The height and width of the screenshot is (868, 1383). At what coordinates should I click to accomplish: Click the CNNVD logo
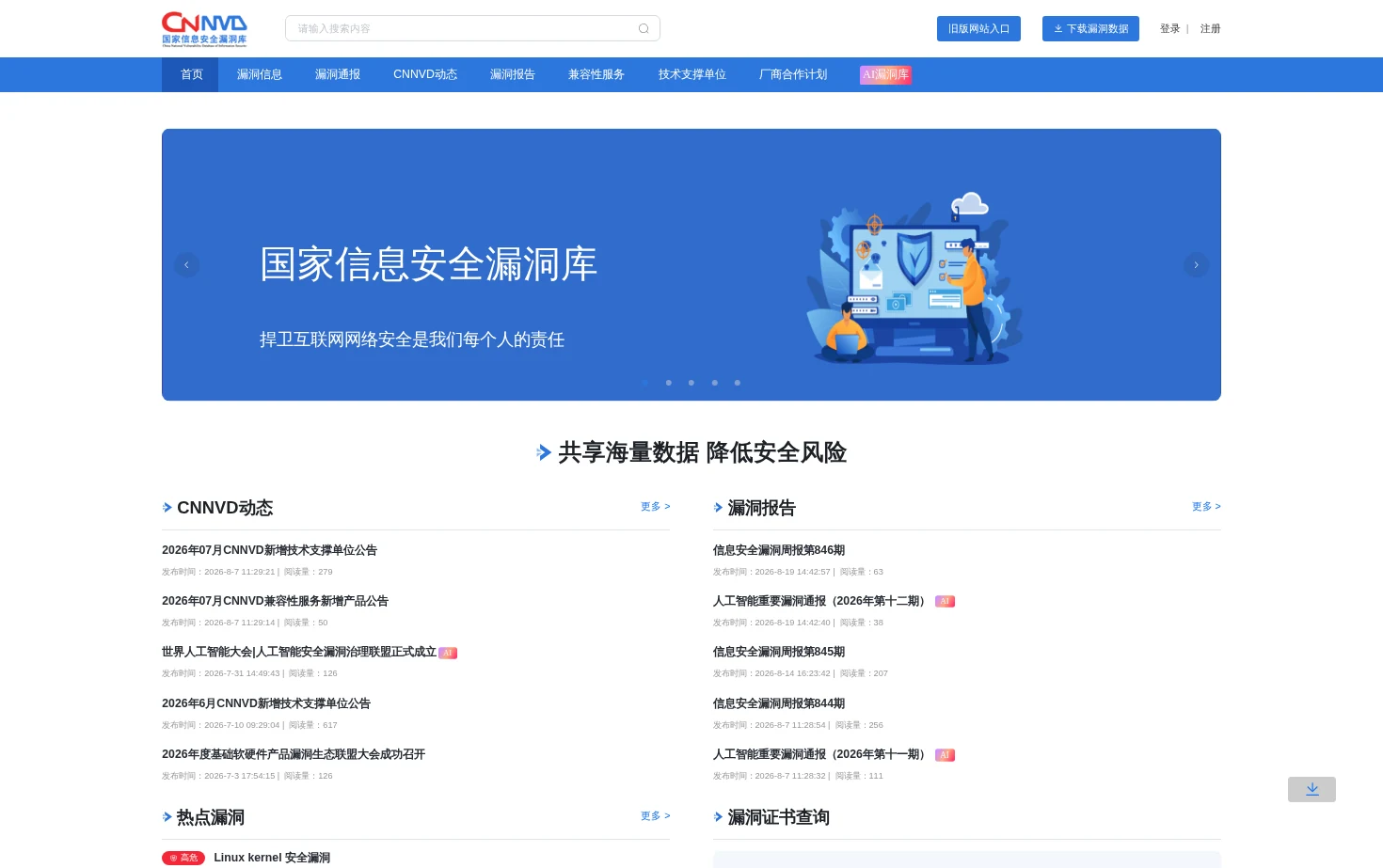tap(204, 28)
